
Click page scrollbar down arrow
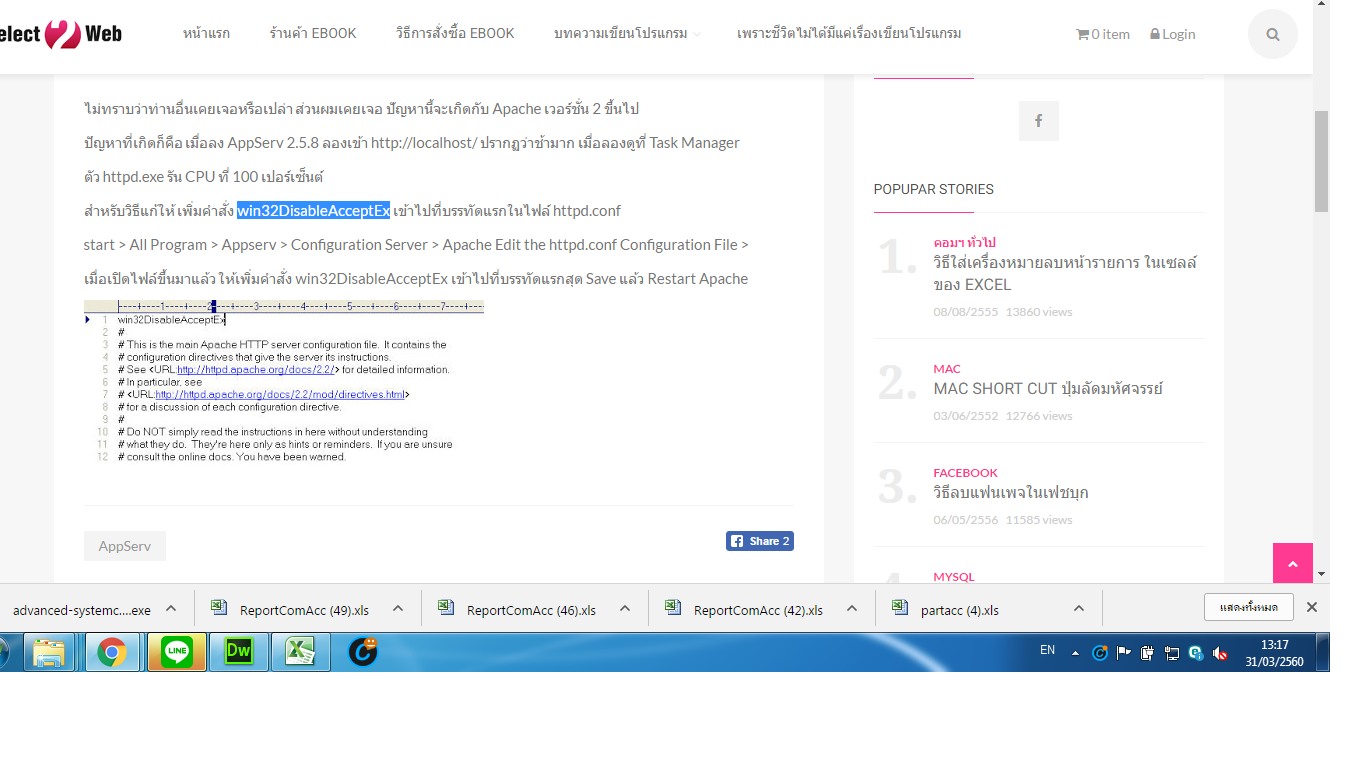tap(1321, 575)
